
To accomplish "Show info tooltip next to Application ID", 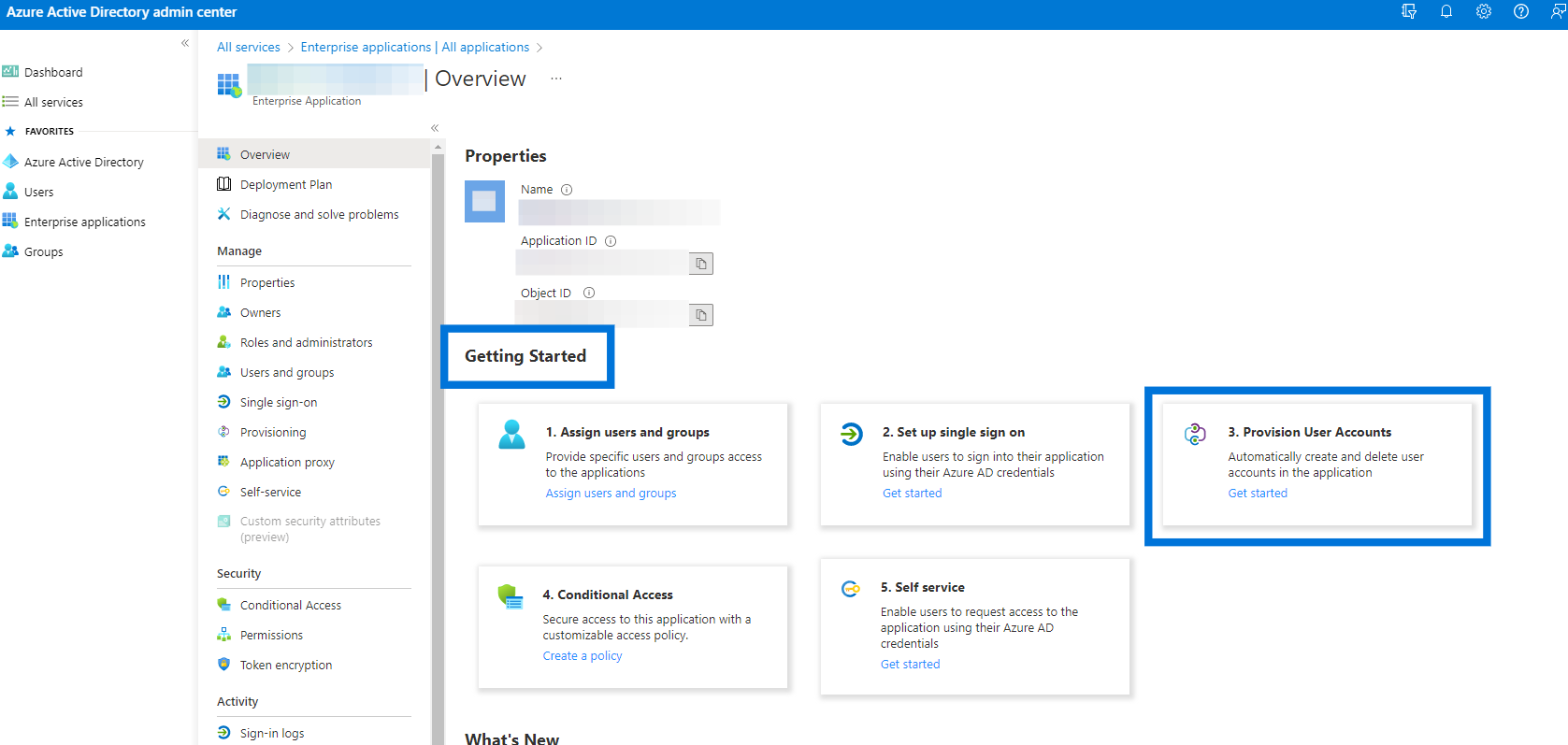I will 611,241.
